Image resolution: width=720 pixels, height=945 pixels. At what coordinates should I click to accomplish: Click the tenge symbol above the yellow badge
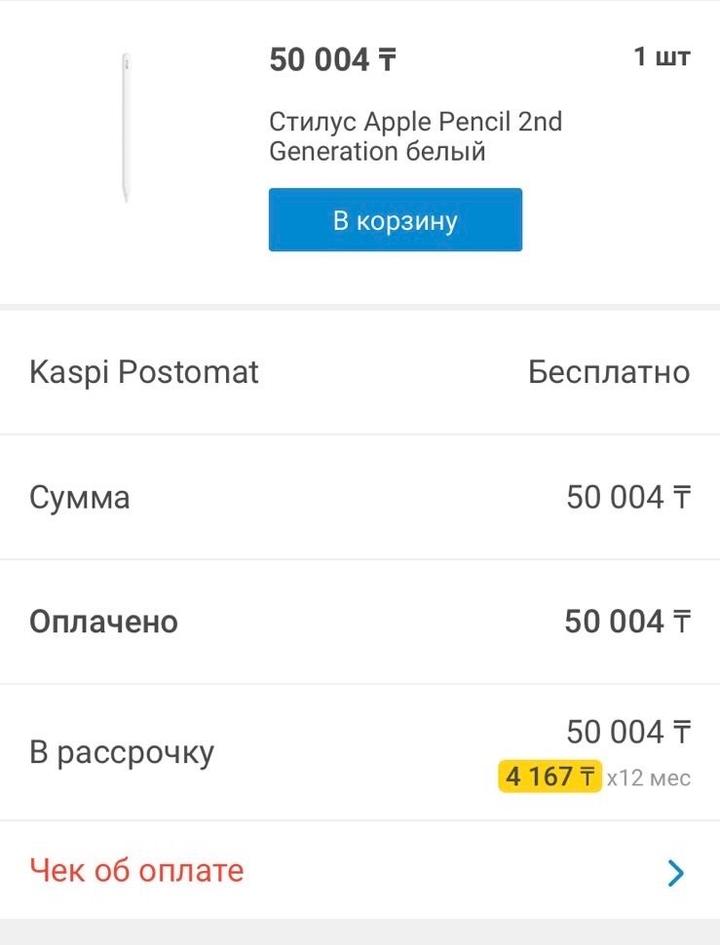(681, 733)
